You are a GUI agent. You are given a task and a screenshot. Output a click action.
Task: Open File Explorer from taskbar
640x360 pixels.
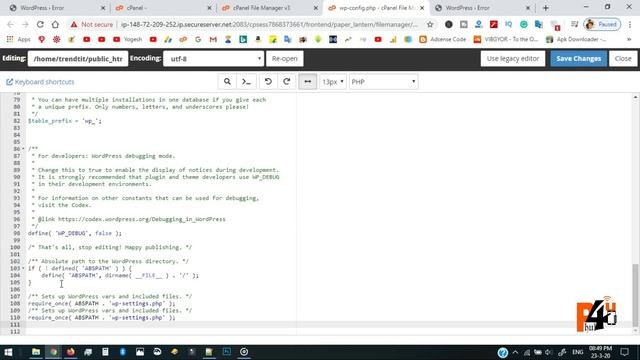pos(36,352)
